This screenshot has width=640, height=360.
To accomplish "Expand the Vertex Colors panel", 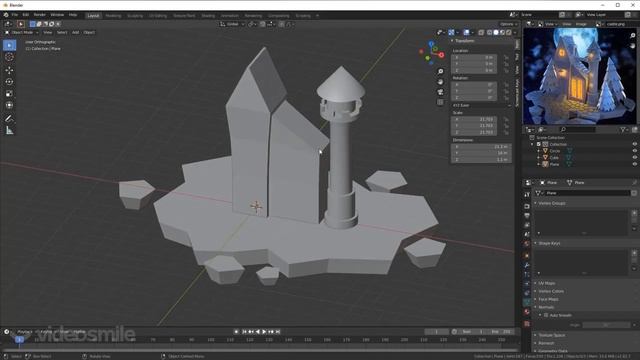I will click(536, 291).
